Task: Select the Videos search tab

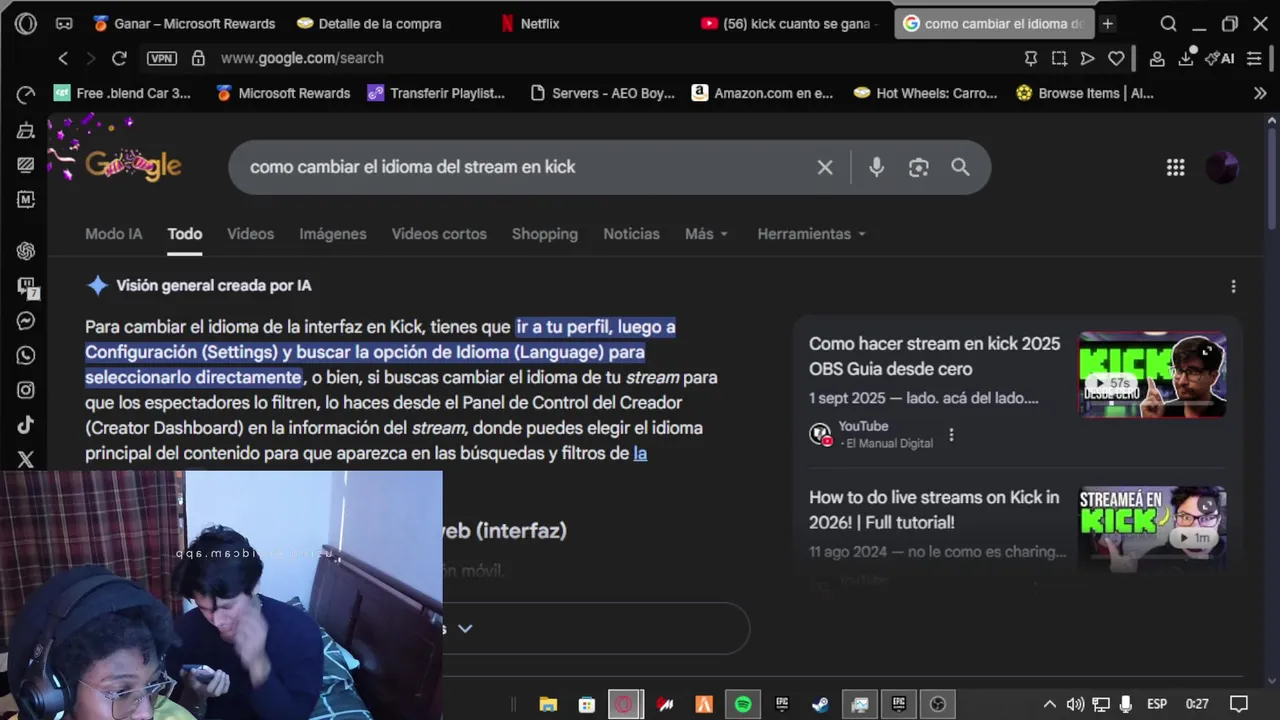Action: pyautogui.click(x=250, y=234)
